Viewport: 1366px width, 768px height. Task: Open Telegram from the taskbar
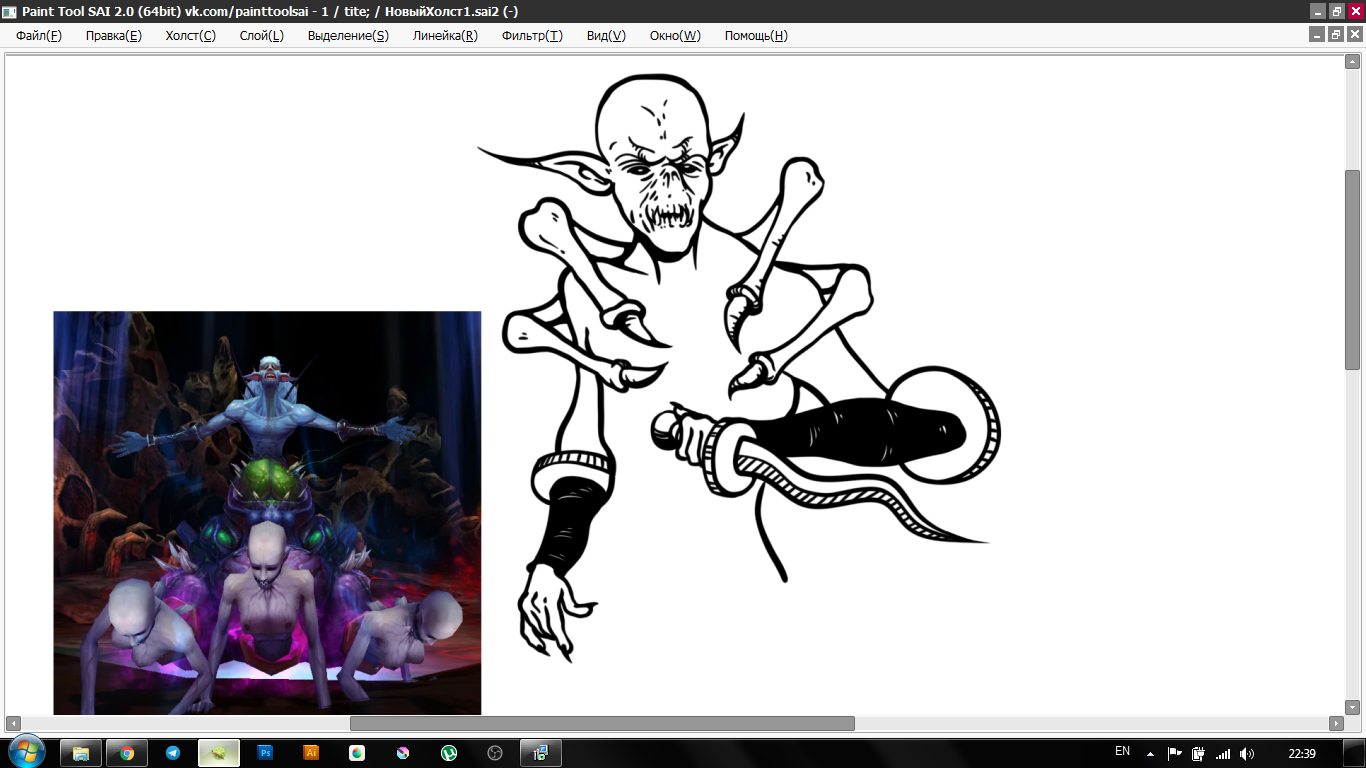[173, 753]
